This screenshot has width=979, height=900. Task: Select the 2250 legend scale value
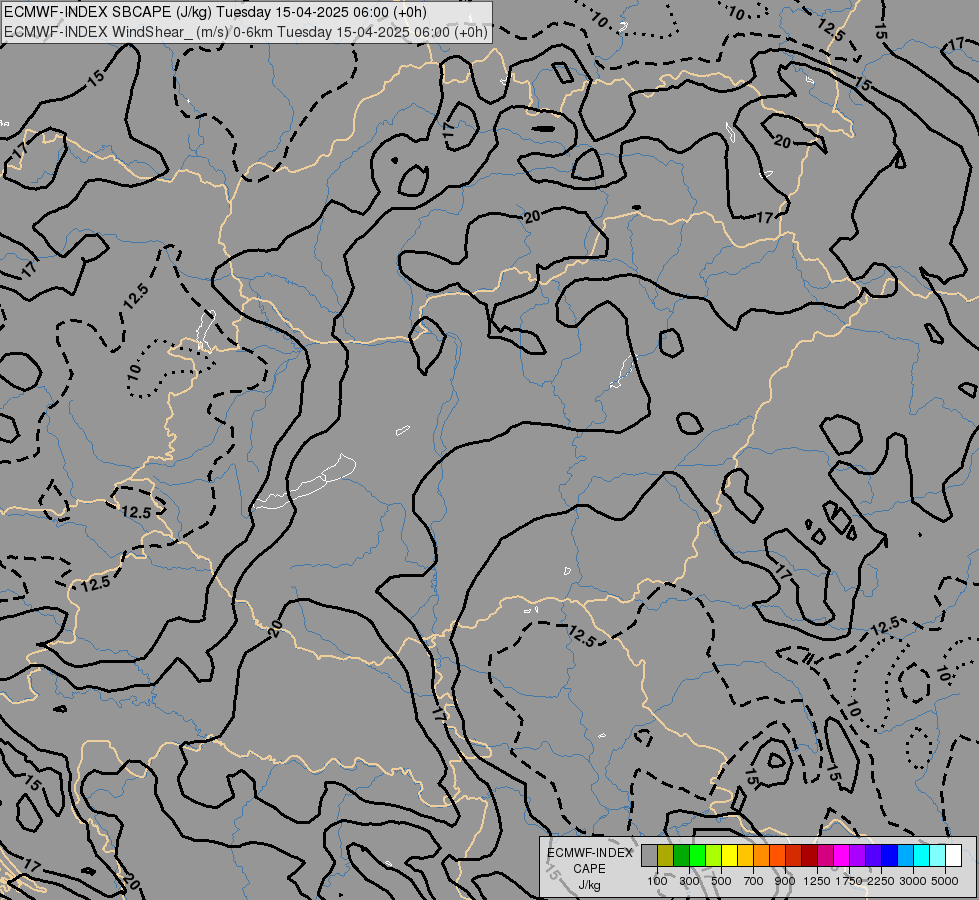(x=881, y=881)
